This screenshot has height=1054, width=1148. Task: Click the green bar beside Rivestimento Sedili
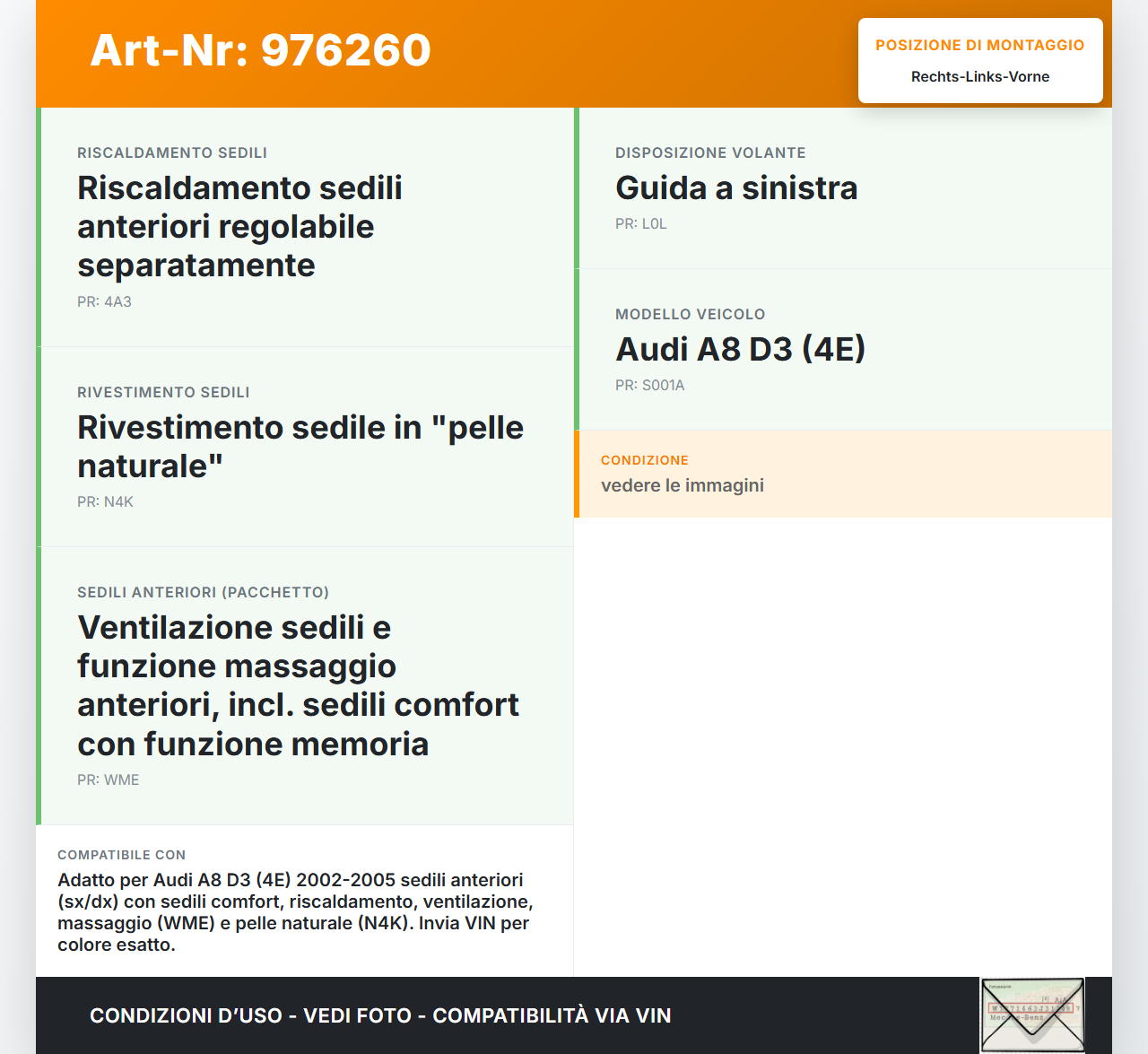[x=38, y=446]
